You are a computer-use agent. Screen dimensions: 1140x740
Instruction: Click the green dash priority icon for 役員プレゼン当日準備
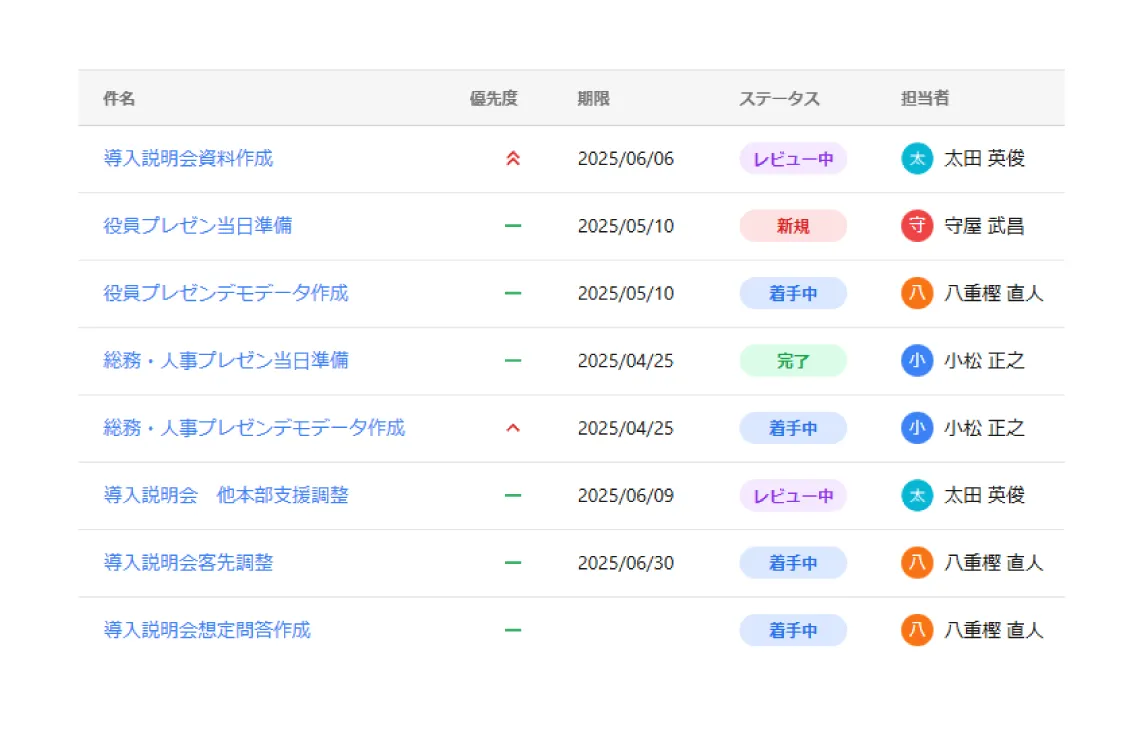click(x=513, y=226)
